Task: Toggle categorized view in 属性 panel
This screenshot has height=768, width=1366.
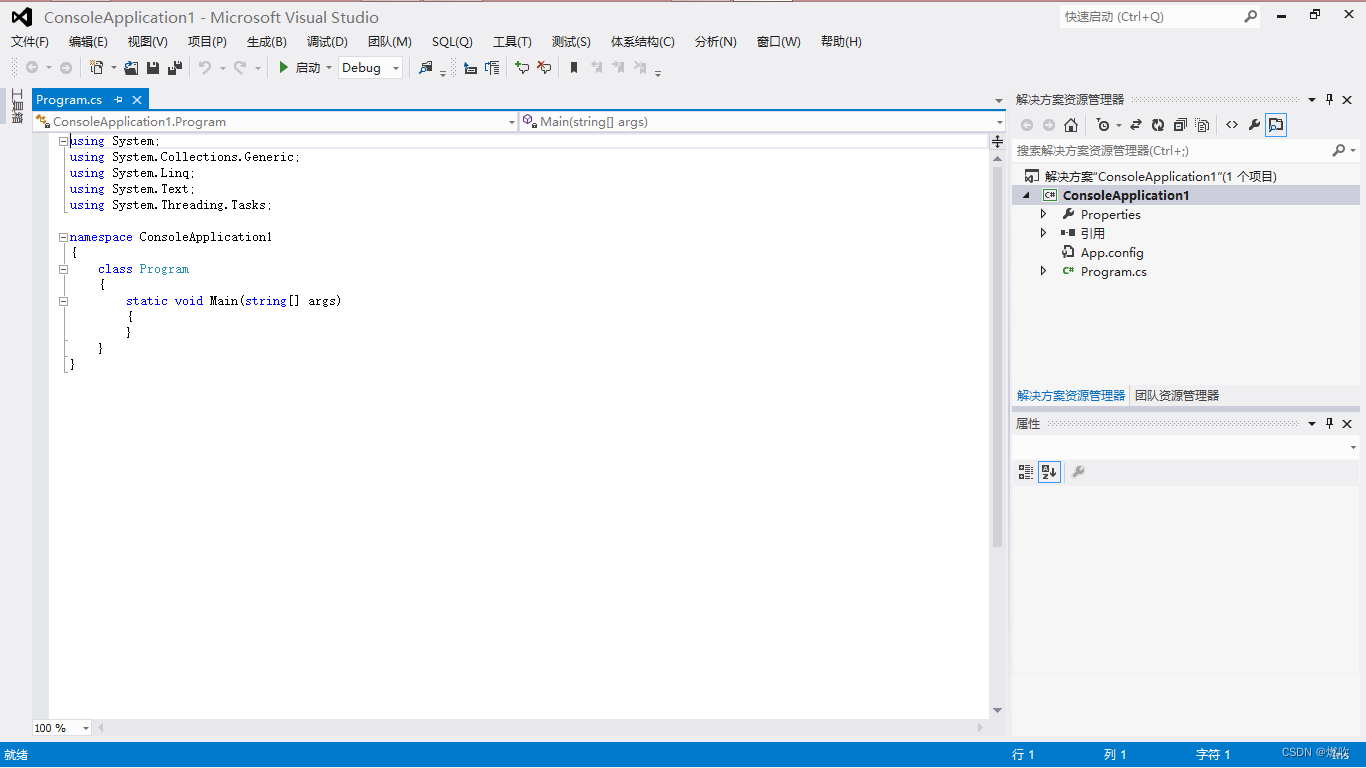Action: point(1026,472)
